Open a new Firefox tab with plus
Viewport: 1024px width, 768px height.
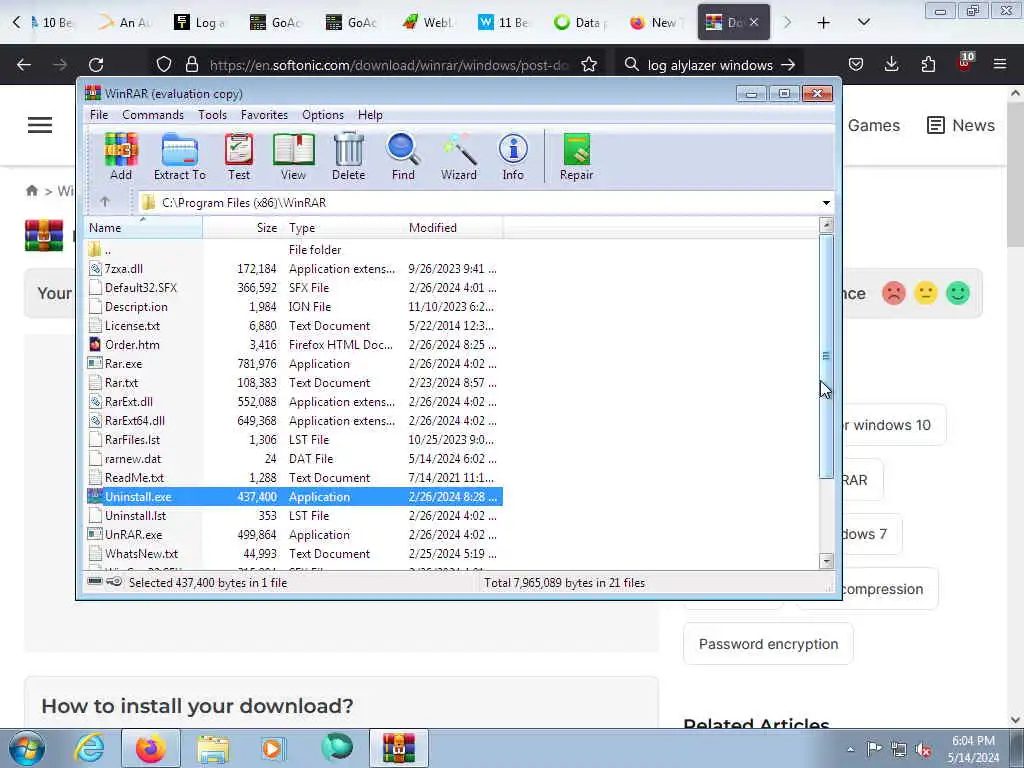click(824, 22)
